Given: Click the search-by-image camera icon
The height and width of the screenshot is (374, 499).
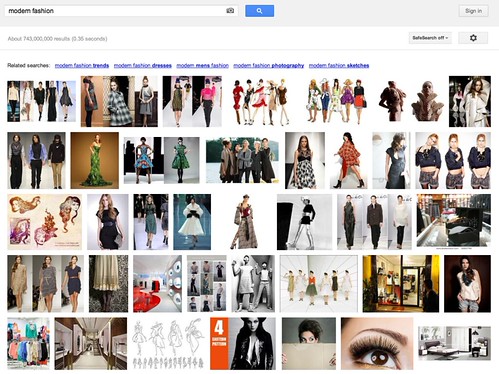Looking at the screenshot, I should pyautogui.click(x=230, y=11).
